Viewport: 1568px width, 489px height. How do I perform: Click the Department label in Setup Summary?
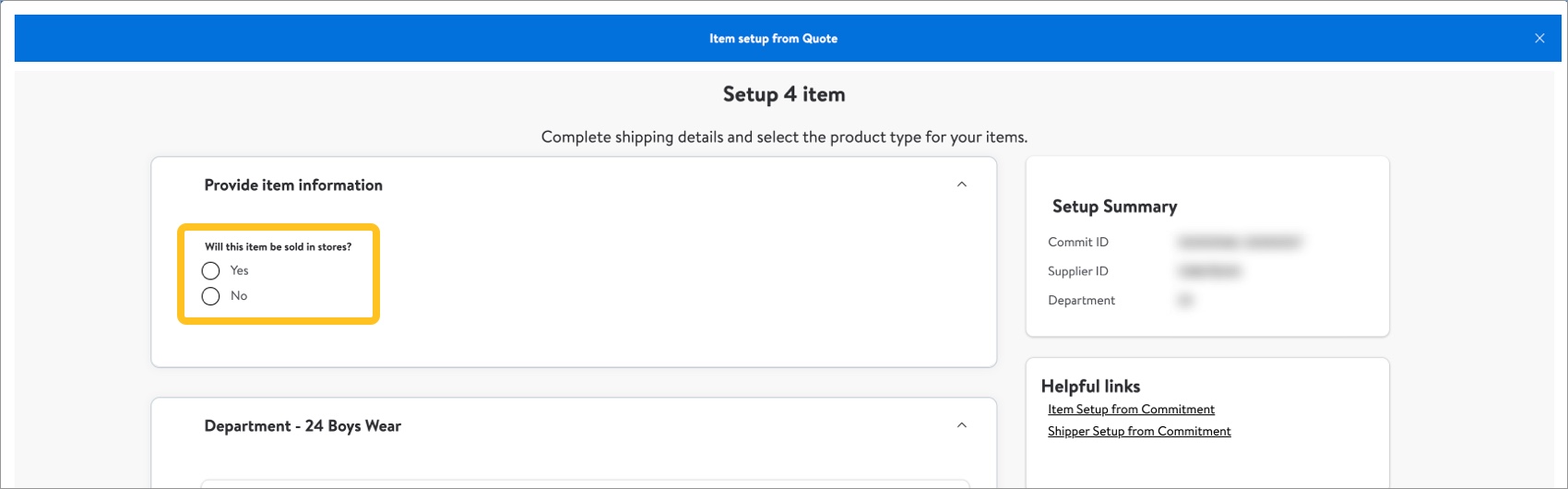point(1081,301)
